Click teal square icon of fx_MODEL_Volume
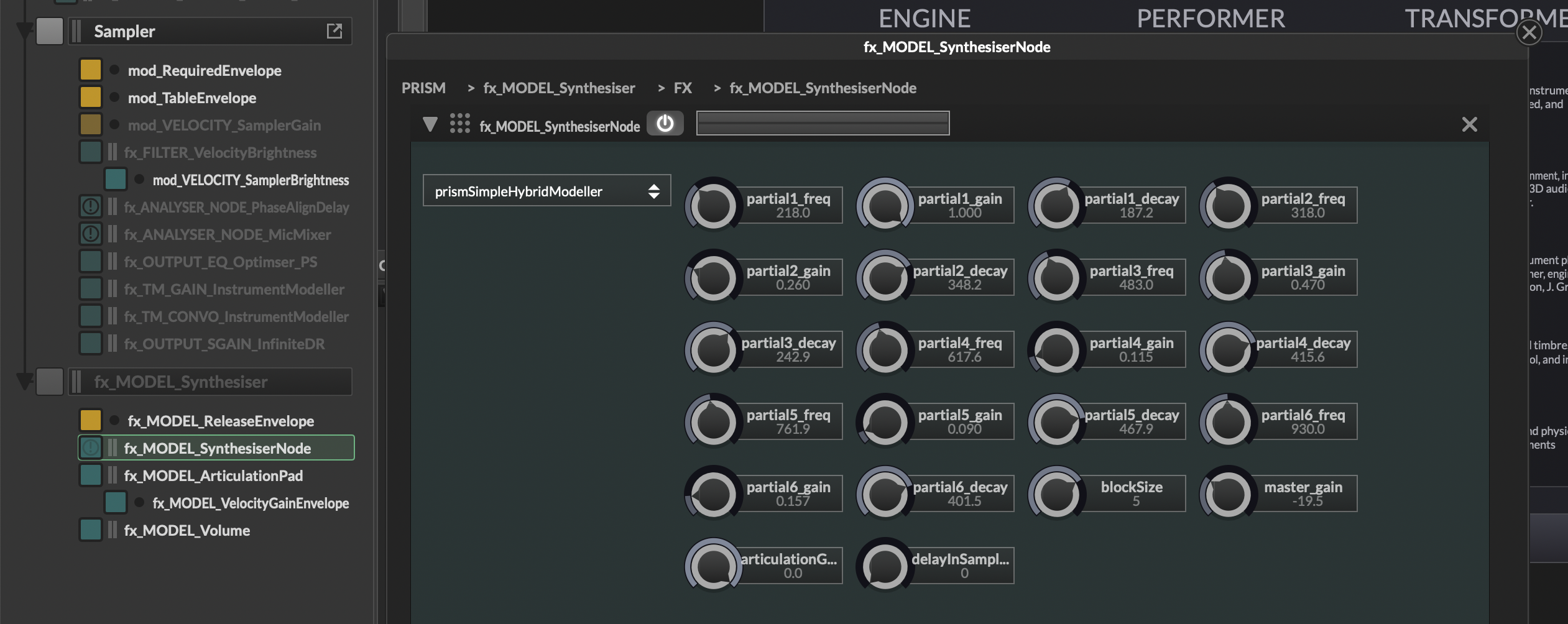This screenshot has height=624, width=1568. point(90,530)
